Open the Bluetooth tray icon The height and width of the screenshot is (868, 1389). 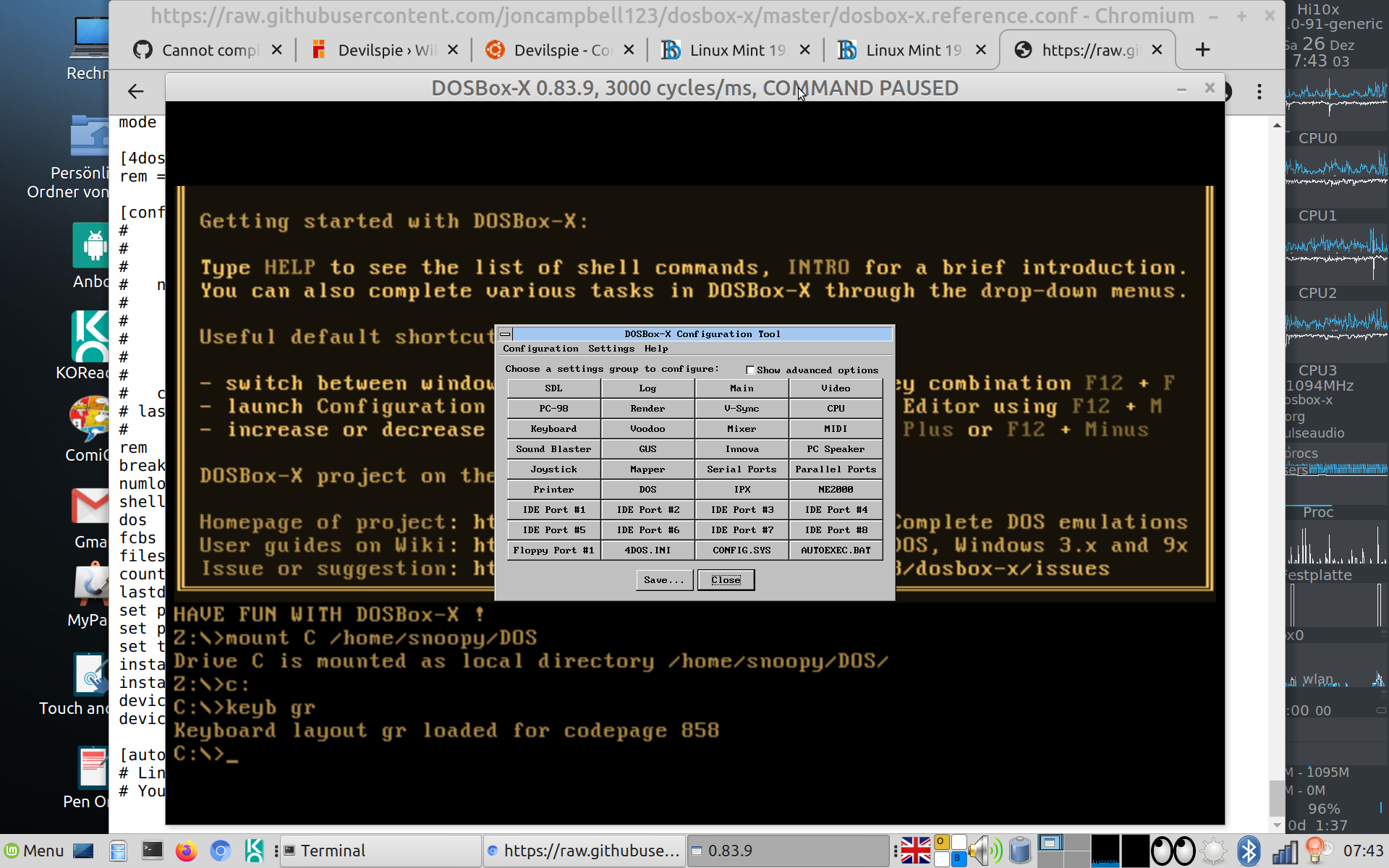1249,851
